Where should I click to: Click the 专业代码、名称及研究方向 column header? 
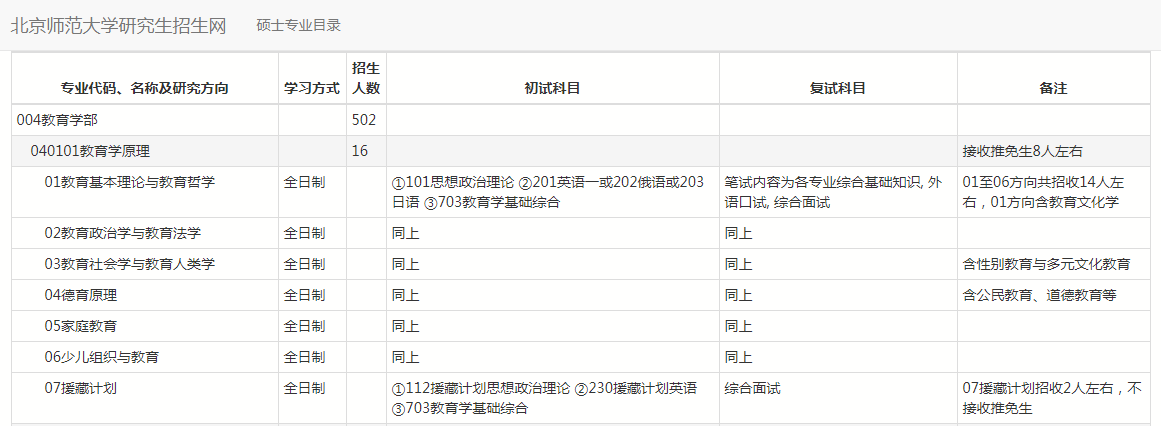[145, 88]
